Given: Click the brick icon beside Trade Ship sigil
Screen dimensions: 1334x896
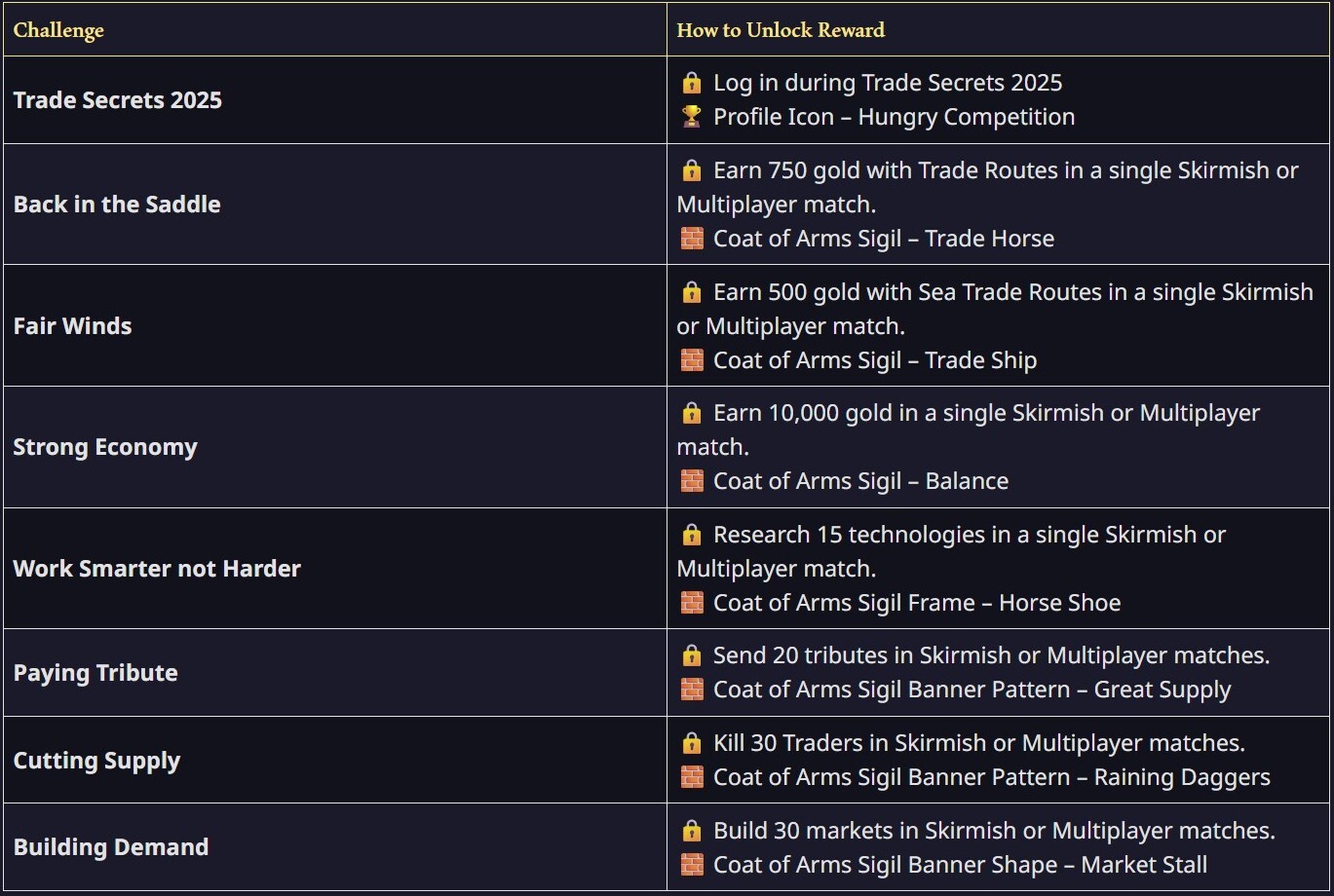Looking at the screenshot, I should (691, 360).
